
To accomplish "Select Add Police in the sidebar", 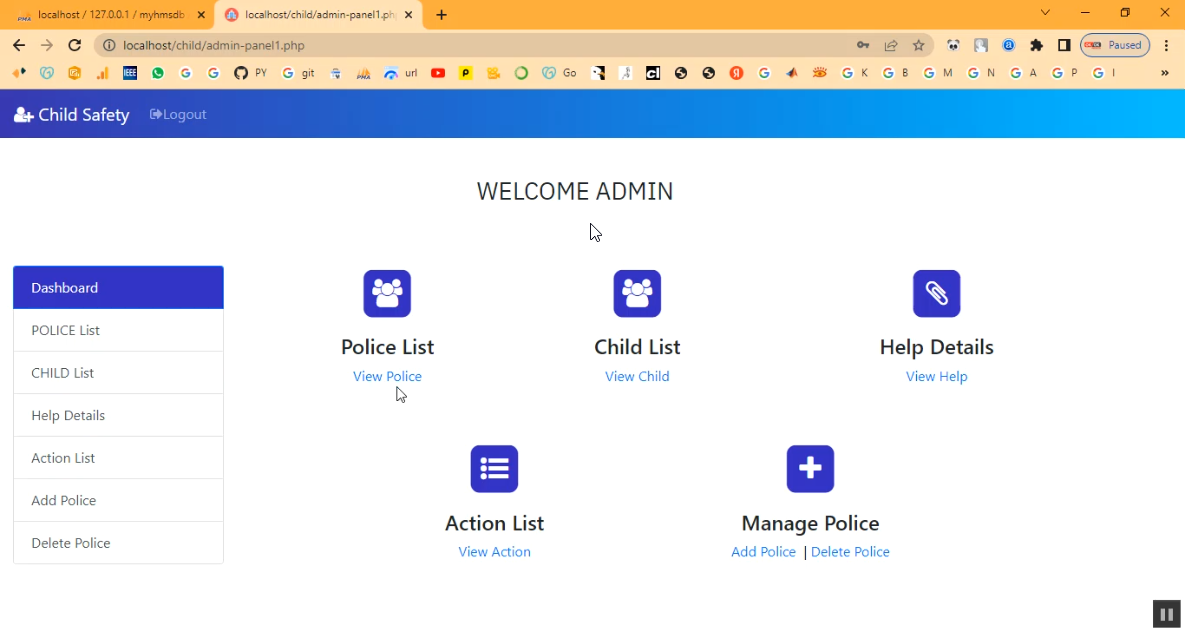I will (64, 500).
